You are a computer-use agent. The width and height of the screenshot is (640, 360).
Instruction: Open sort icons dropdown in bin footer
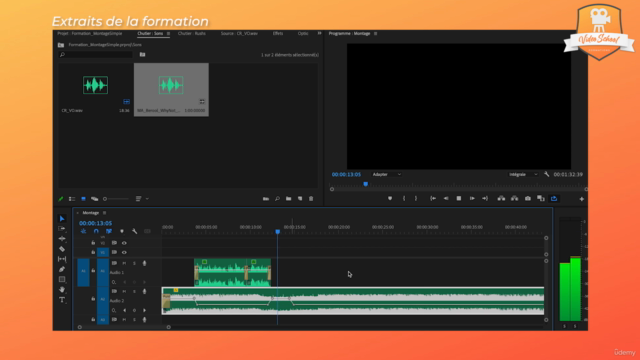pyautogui.click(x=142, y=199)
